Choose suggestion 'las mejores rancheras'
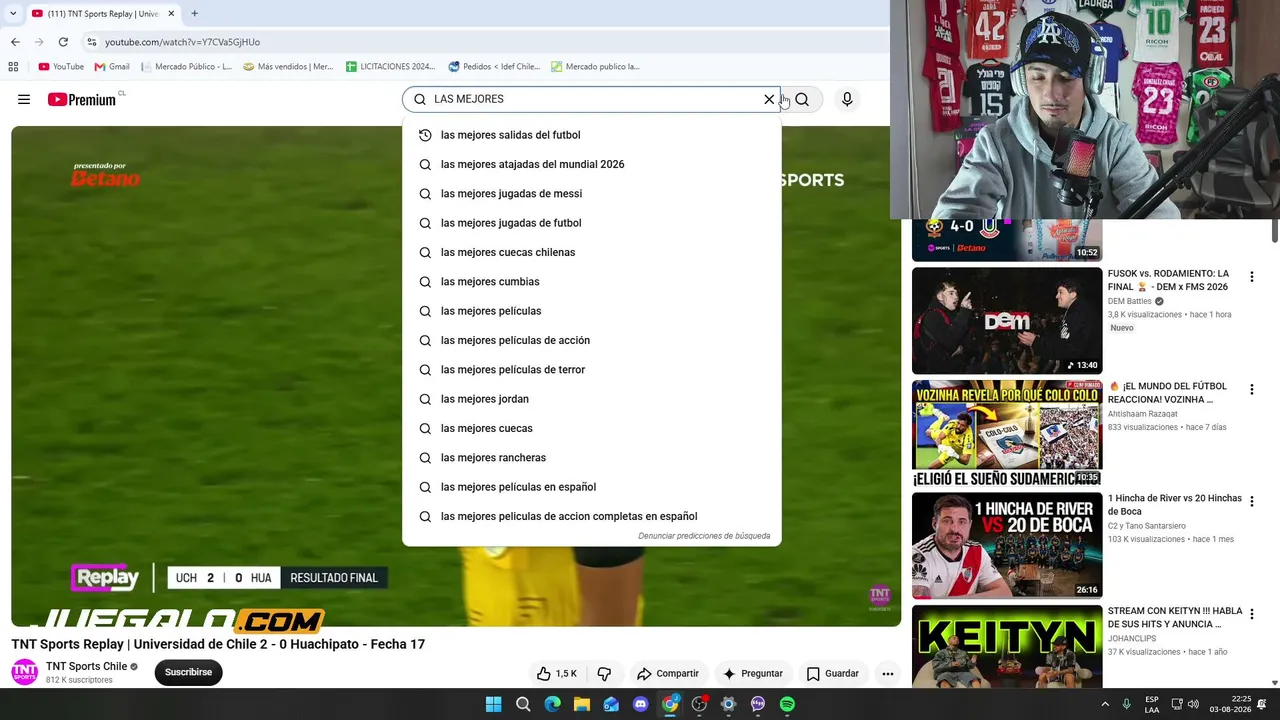 coord(591,458)
